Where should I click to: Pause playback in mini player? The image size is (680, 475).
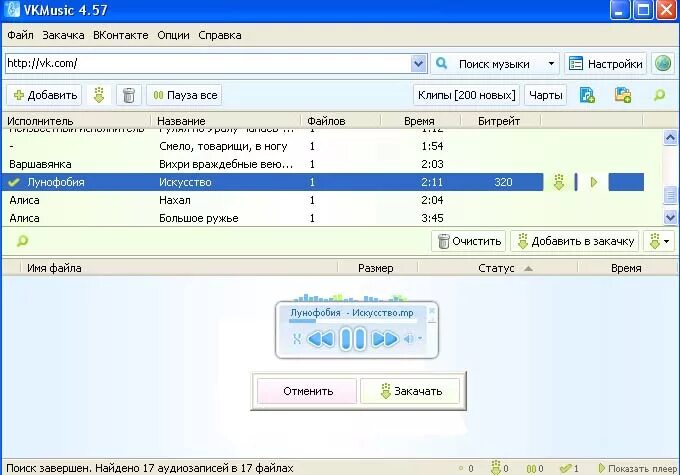pyautogui.click(x=353, y=339)
